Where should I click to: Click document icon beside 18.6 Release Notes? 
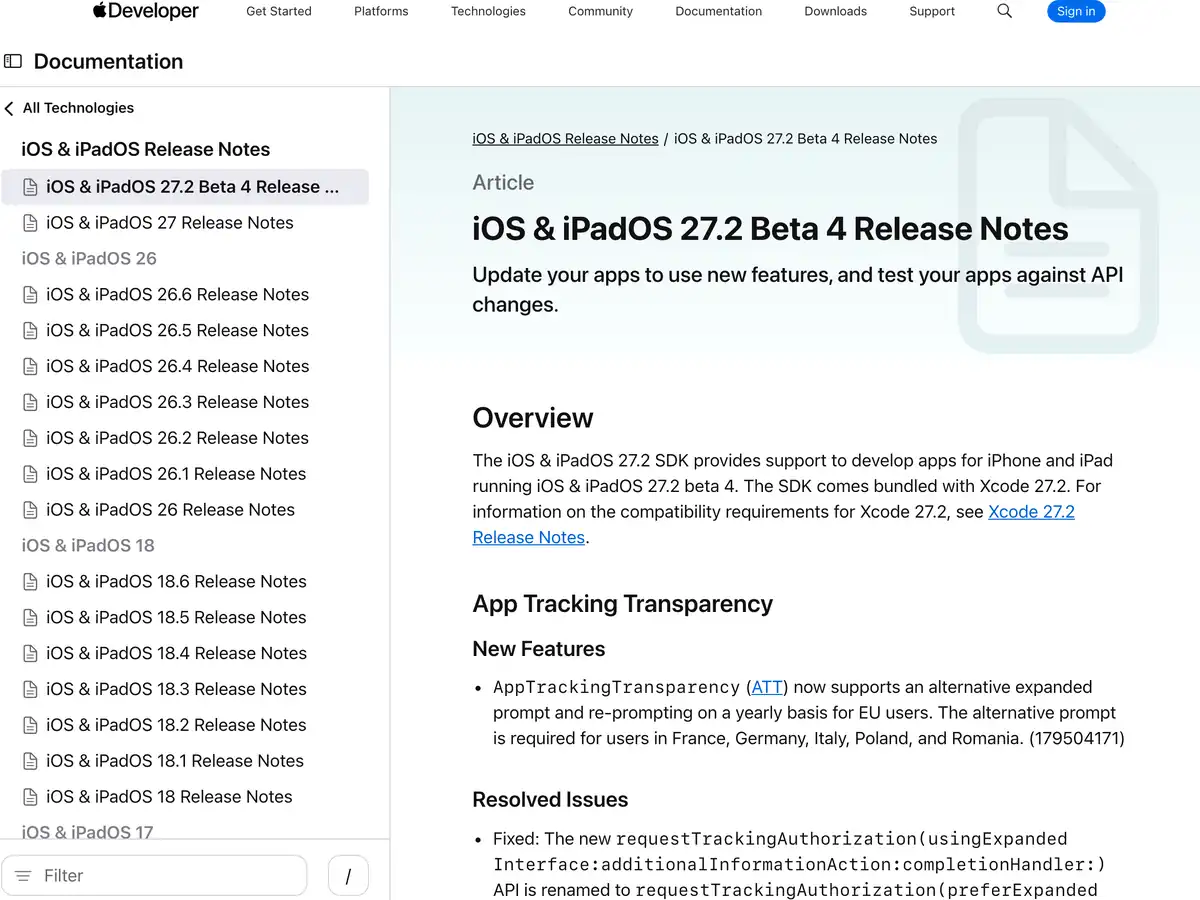[x=30, y=582]
